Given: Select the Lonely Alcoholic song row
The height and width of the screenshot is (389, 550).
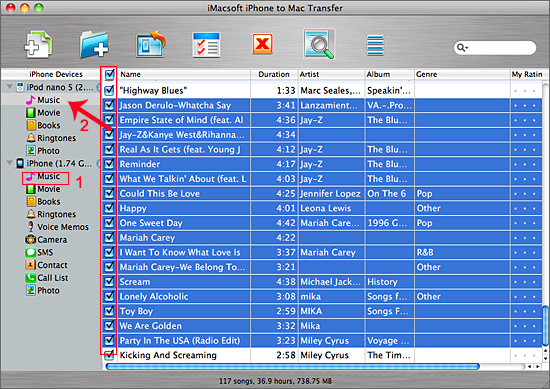Looking at the screenshot, I should (323, 296).
